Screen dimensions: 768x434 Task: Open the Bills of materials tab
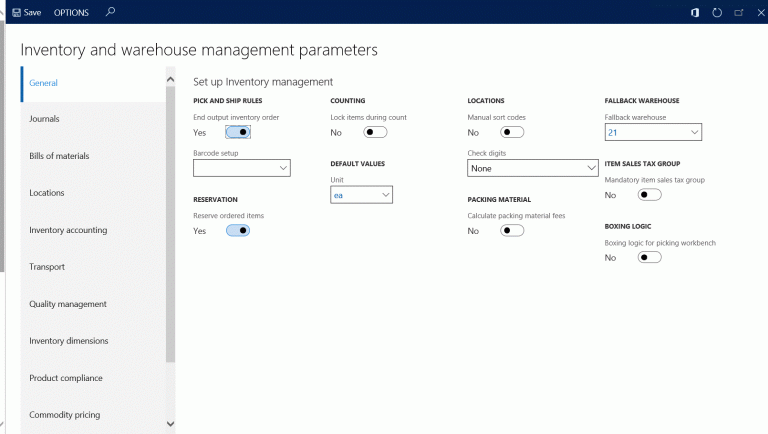(x=93, y=156)
